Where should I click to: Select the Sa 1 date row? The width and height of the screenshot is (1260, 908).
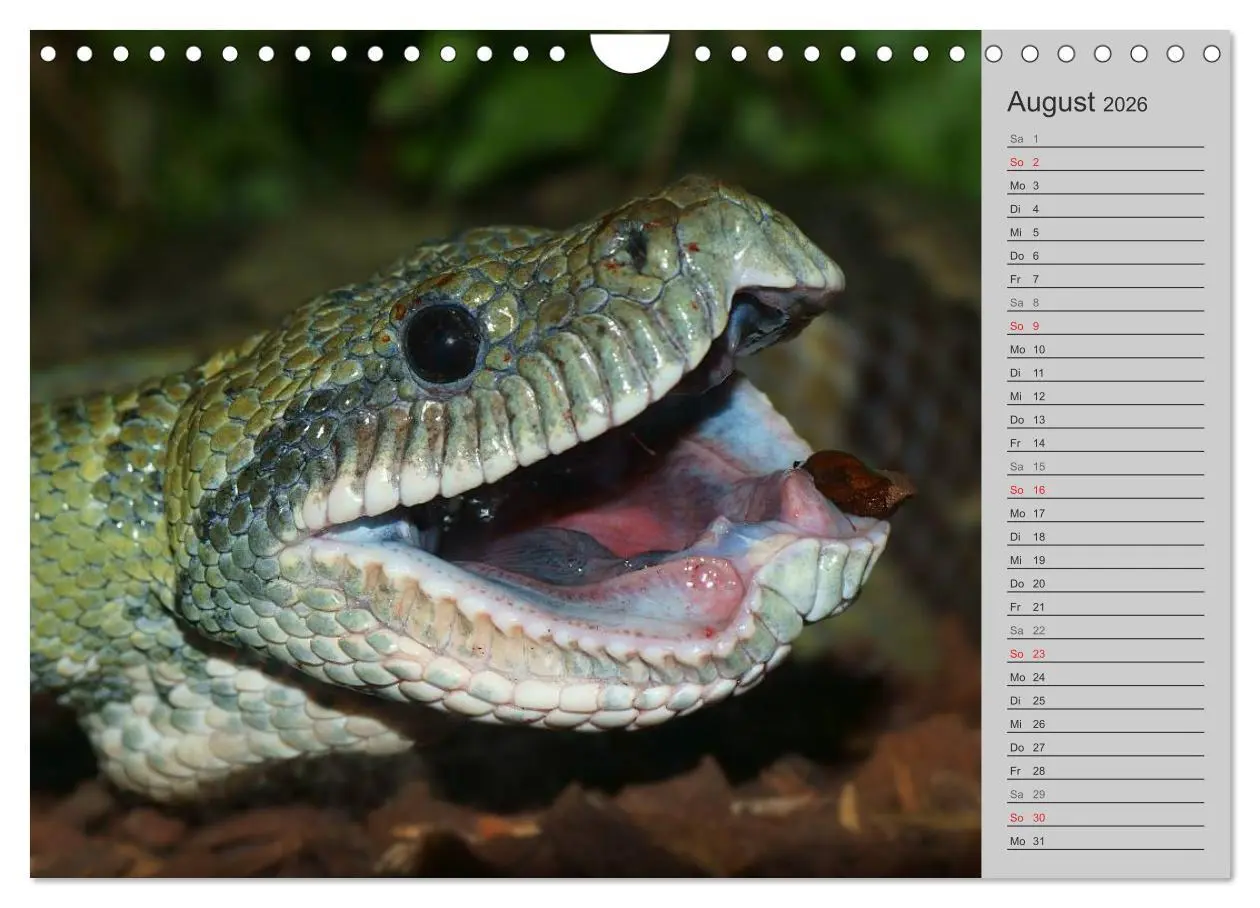tap(1106, 139)
